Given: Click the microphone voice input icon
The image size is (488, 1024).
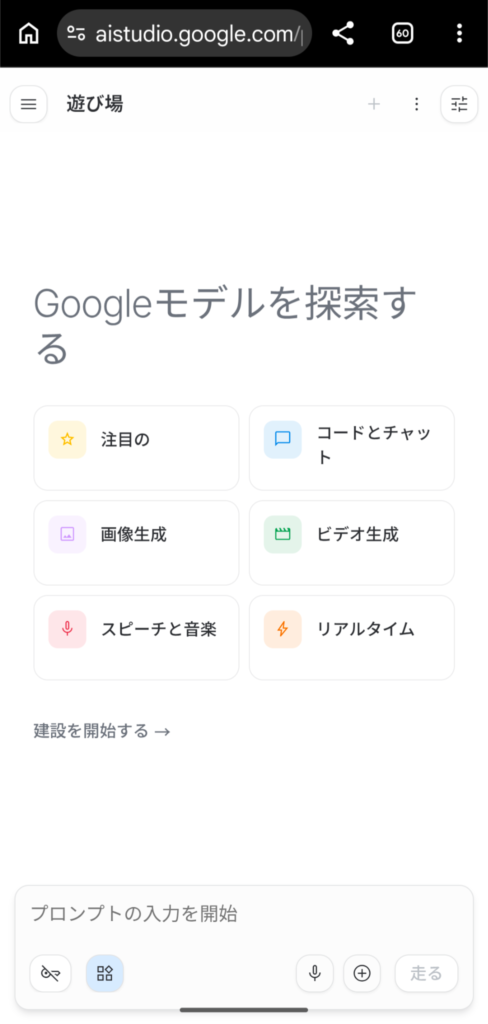Looking at the screenshot, I should [315, 974].
